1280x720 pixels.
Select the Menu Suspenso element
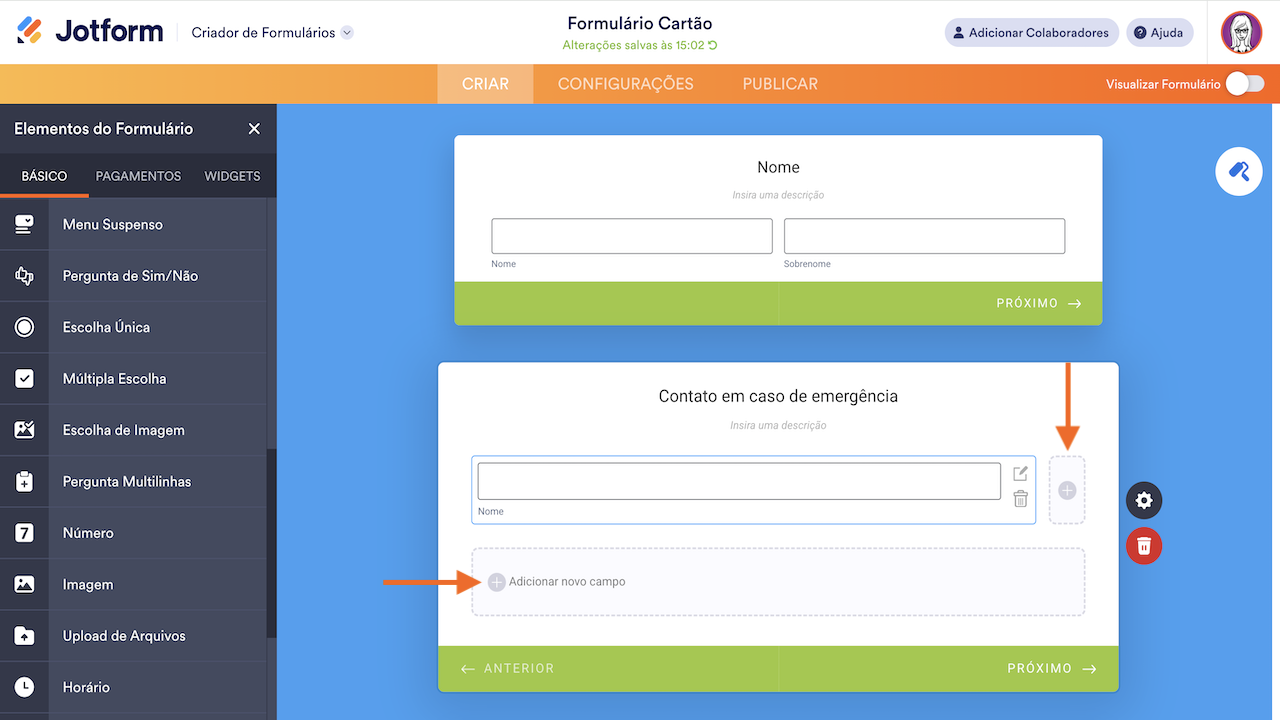pos(112,225)
